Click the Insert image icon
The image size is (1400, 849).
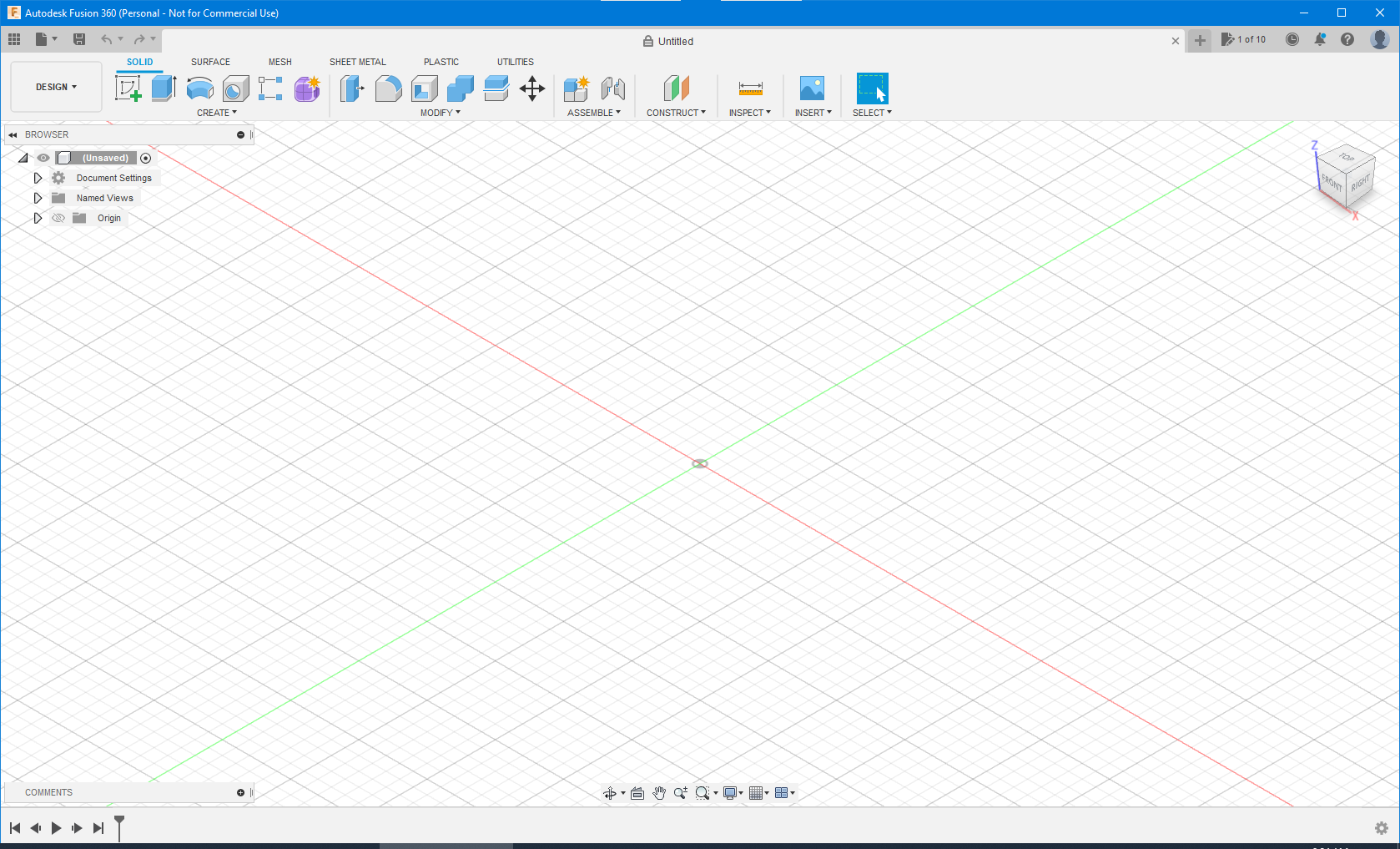(812, 88)
